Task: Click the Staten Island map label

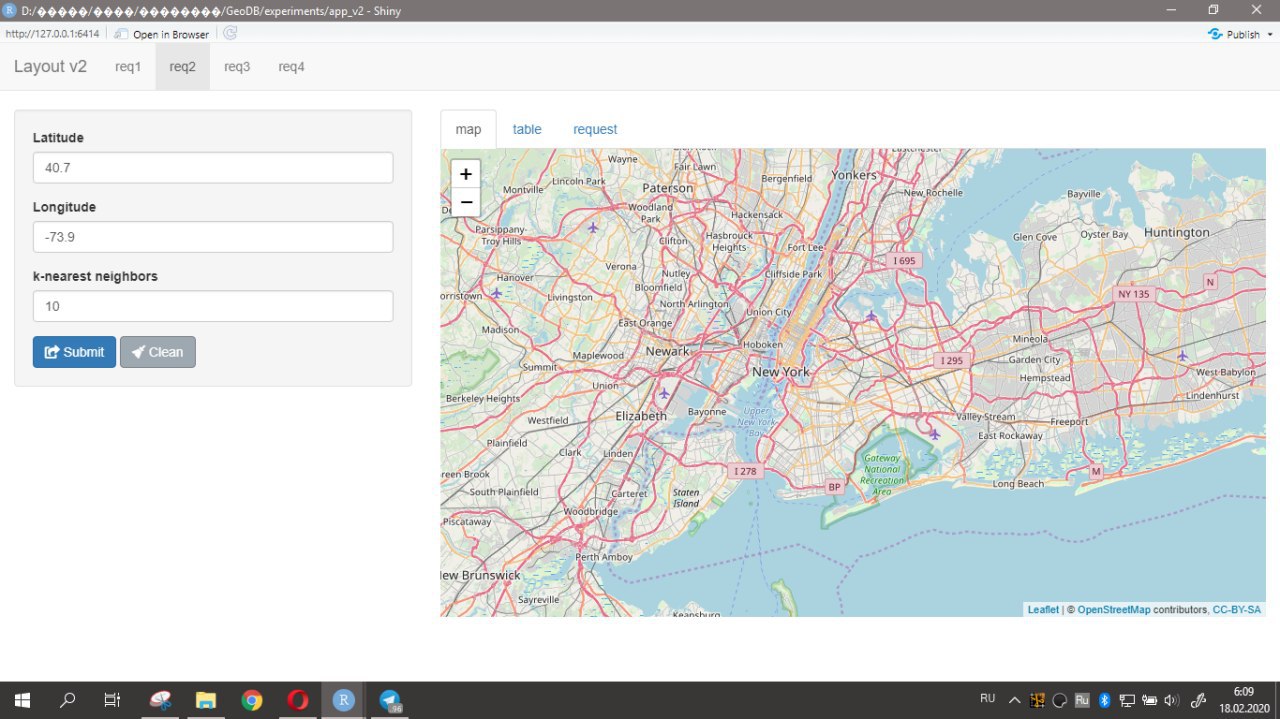Action: tap(686, 497)
